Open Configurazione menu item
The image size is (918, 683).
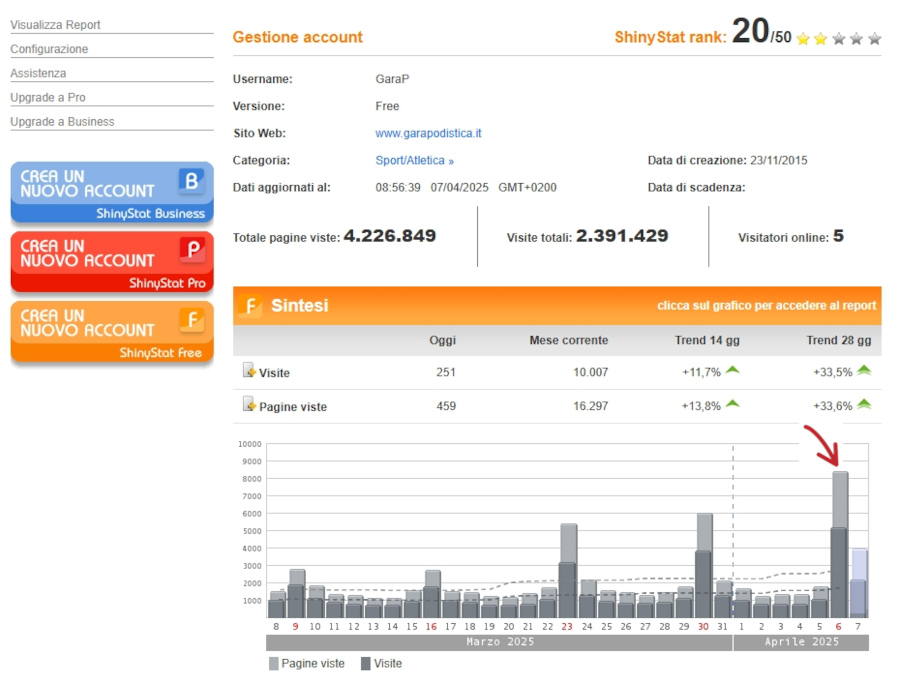pyautogui.click(x=49, y=49)
